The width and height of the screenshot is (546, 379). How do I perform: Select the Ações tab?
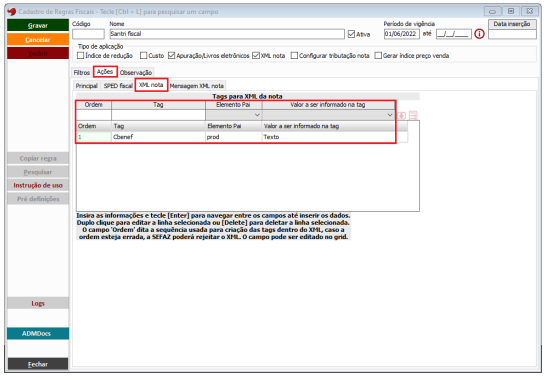(x=105, y=72)
